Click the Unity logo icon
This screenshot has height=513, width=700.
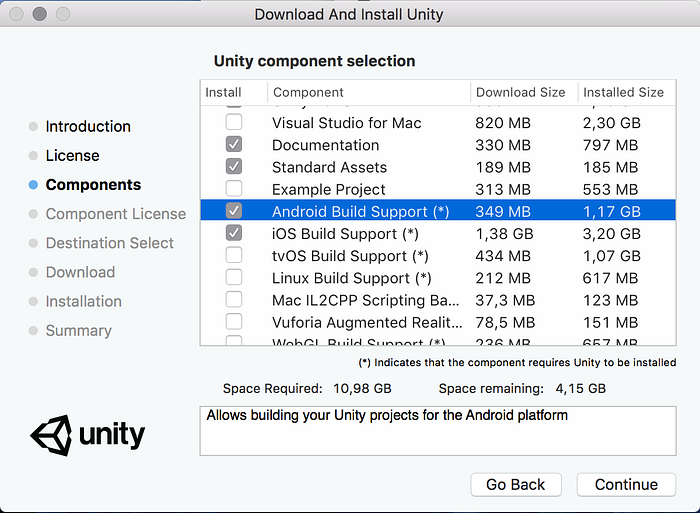pyautogui.click(x=51, y=435)
